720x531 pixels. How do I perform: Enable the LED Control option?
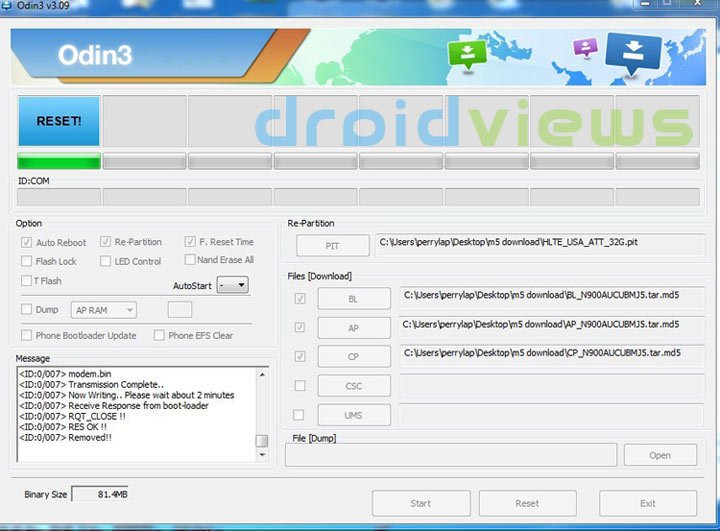point(105,261)
